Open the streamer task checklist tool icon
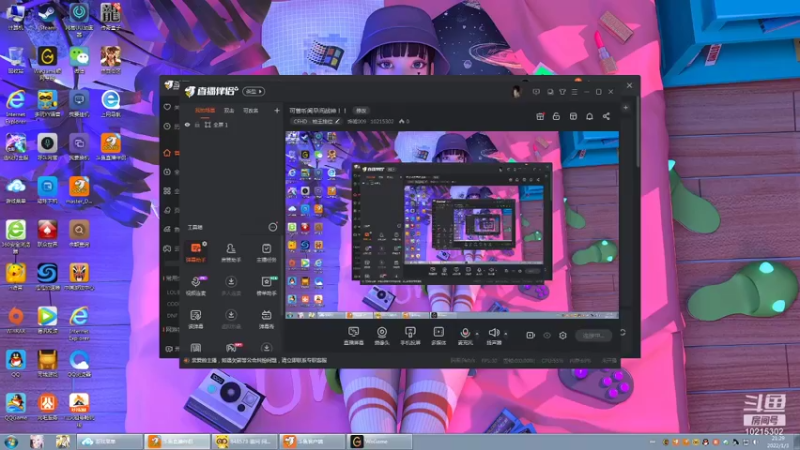 point(266,252)
